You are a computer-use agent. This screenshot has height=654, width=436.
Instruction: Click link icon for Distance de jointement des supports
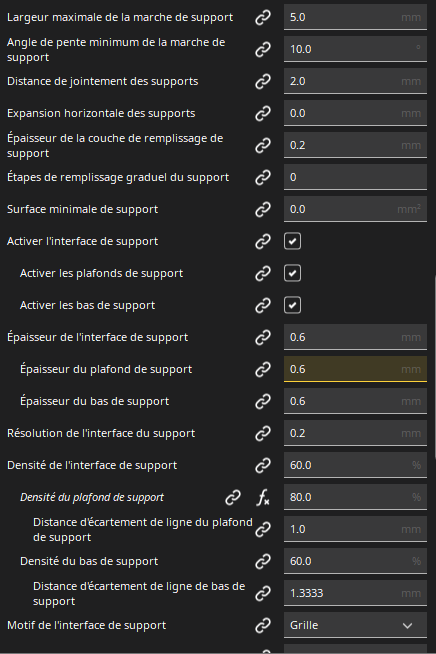coord(263,81)
